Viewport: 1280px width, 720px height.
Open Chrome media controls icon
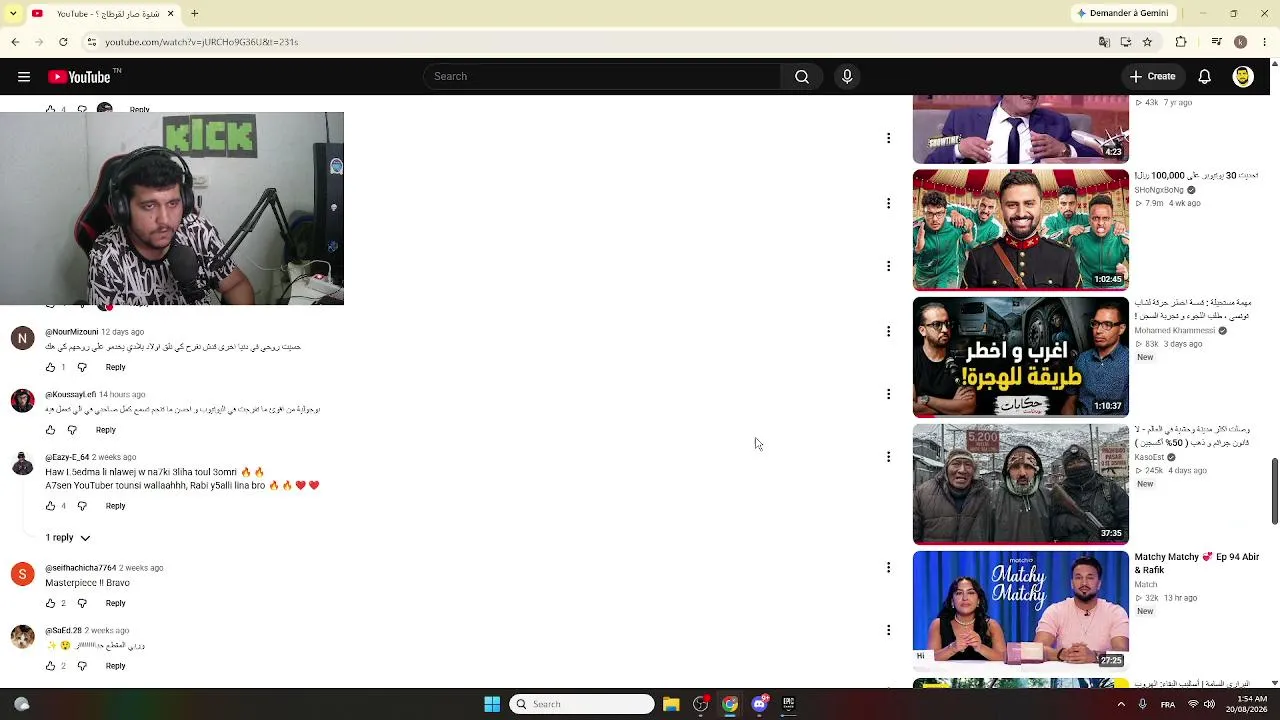pos(1216,42)
